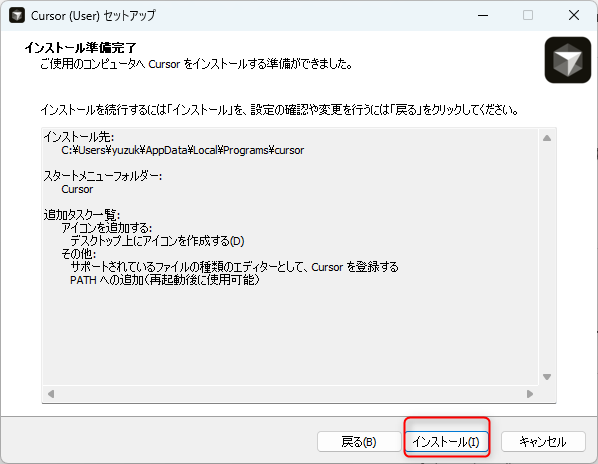The height and width of the screenshot is (464, 598).
Task: Go back with the 戻る(B) button
Action: click(359, 442)
